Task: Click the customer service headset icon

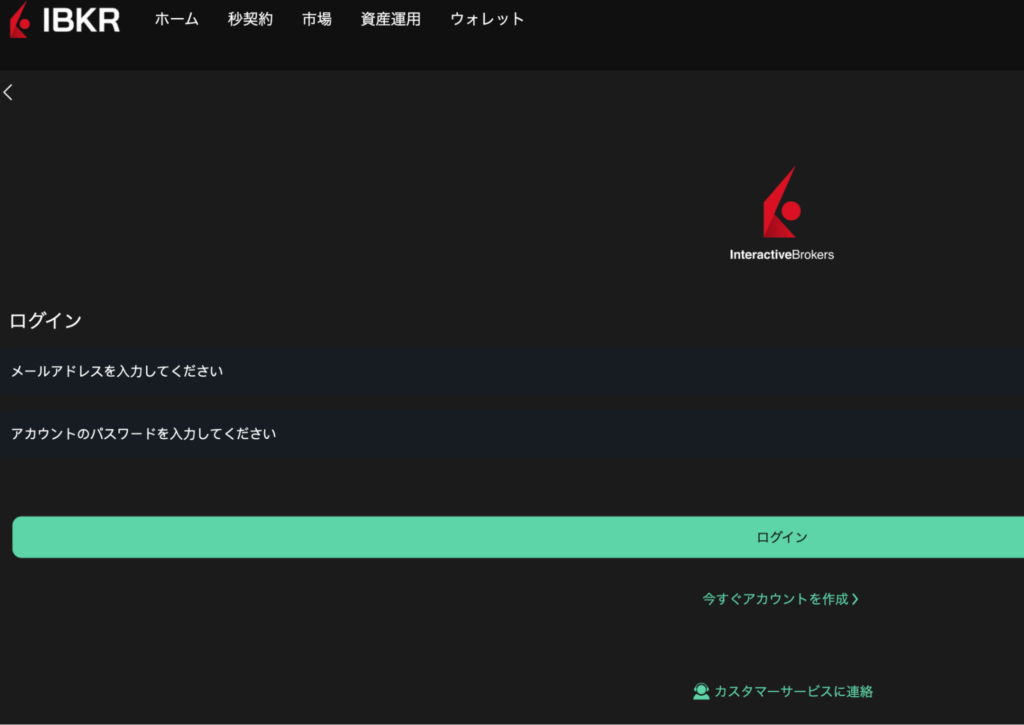Action: [x=701, y=691]
